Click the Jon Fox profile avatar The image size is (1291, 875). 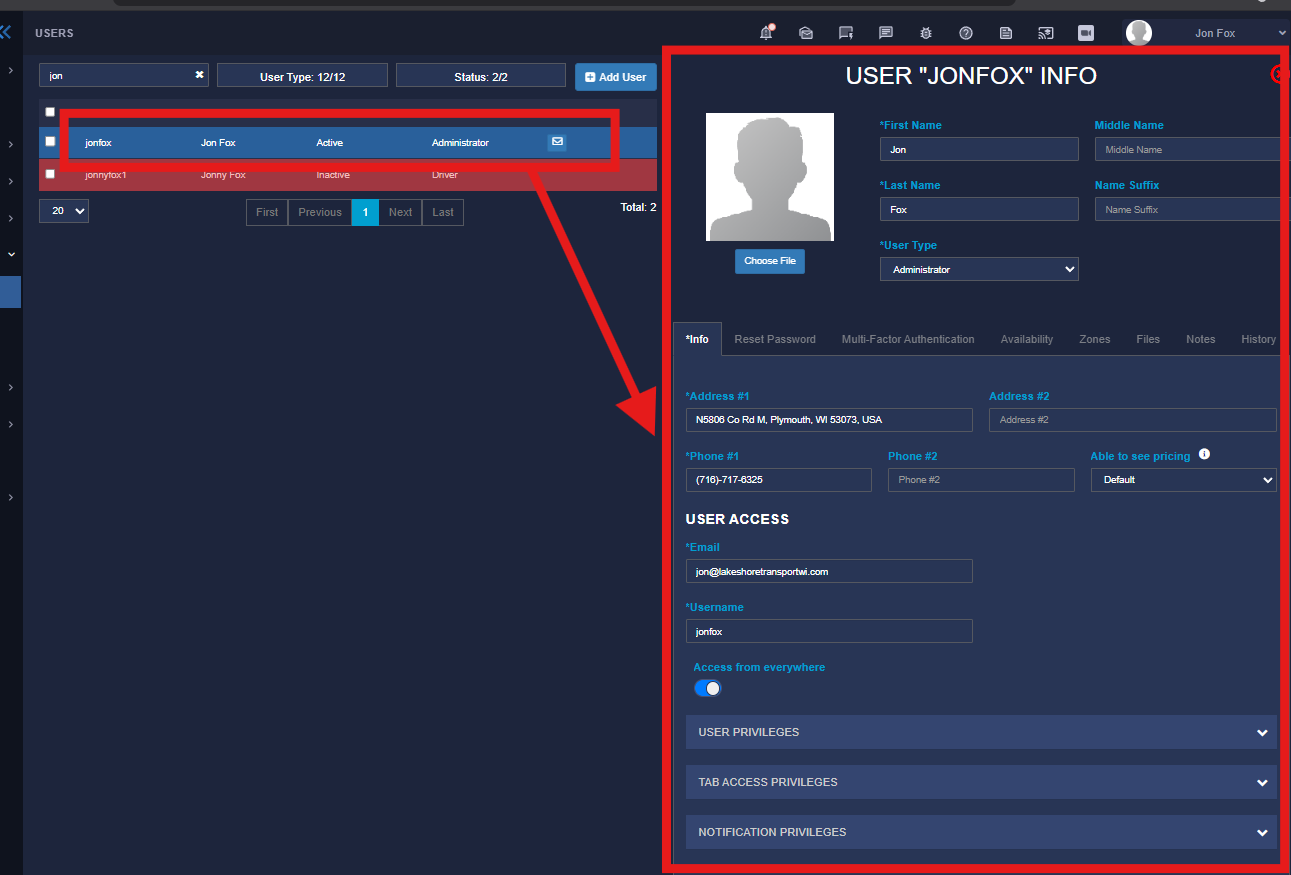1139,33
